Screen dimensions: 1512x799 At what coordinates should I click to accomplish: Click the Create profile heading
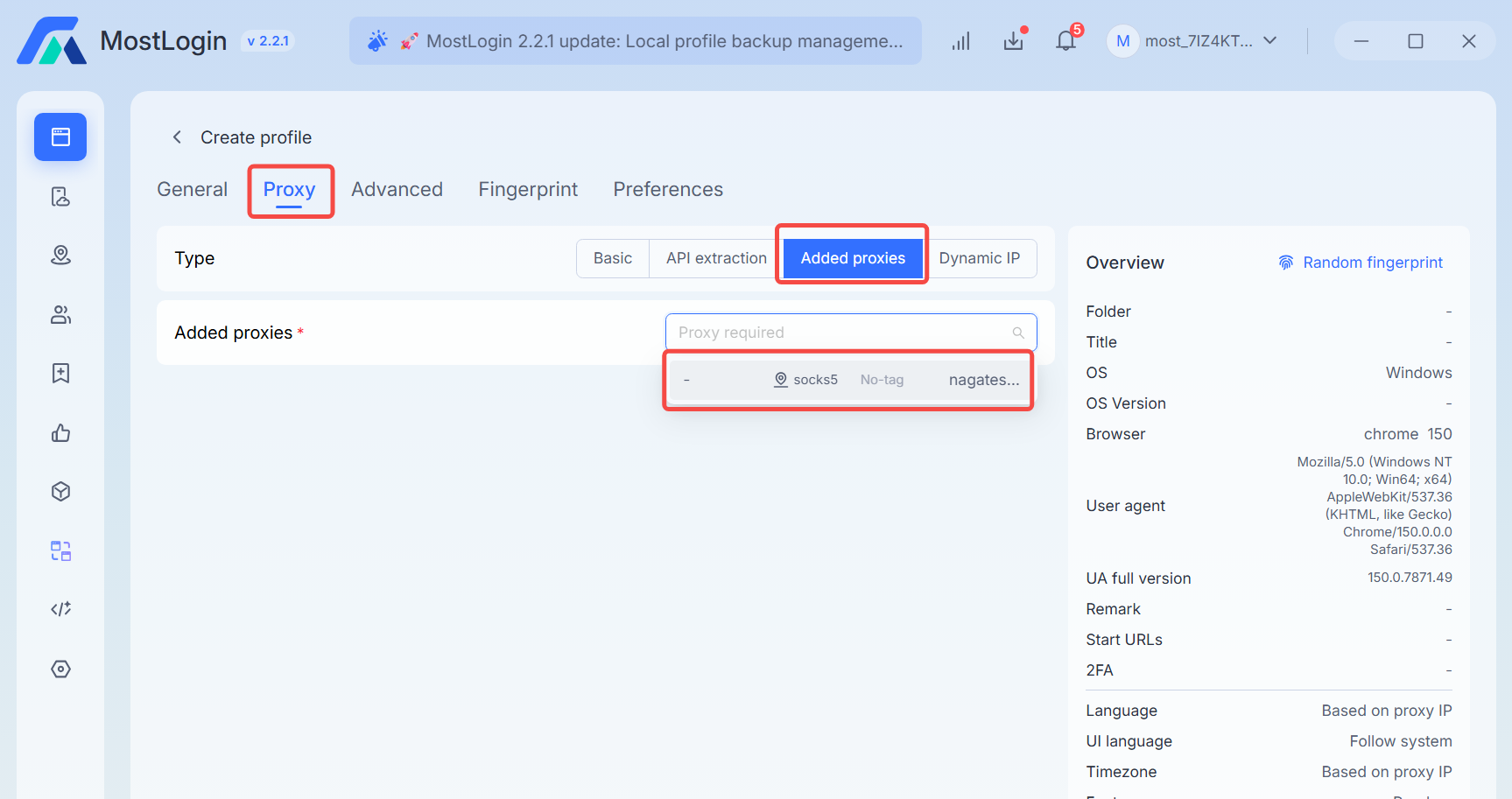click(256, 137)
